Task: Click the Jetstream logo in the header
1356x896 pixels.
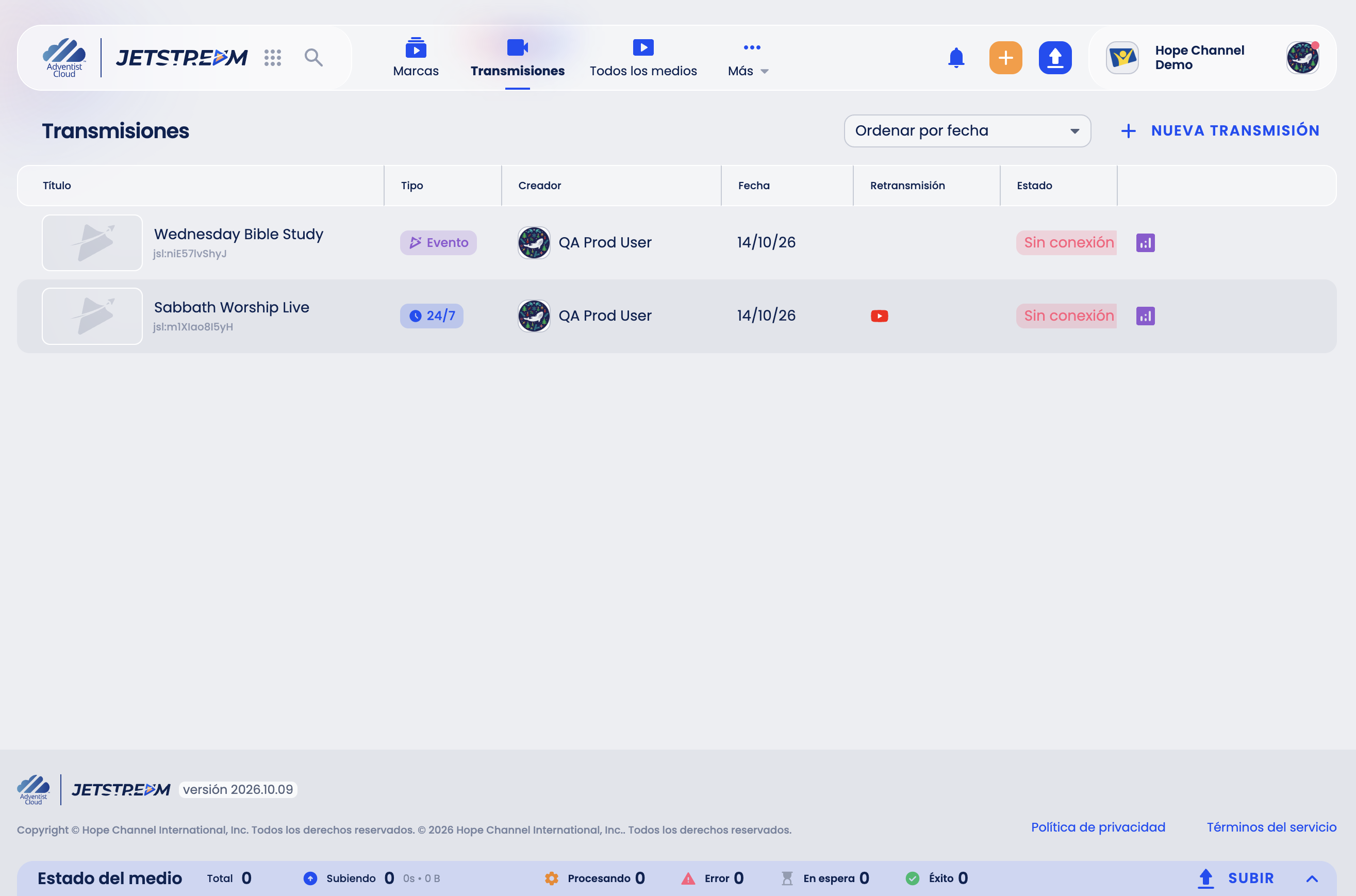Action: point(181,58)
